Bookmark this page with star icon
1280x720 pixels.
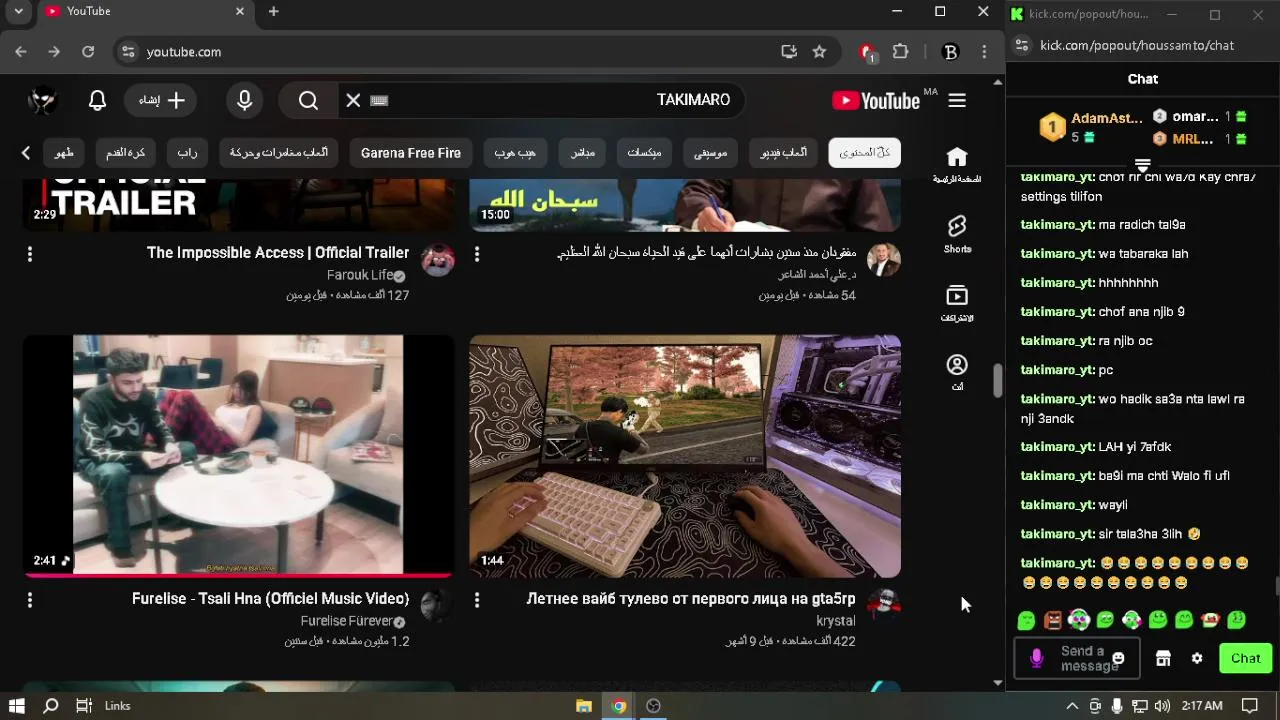(x=819, y=52)
